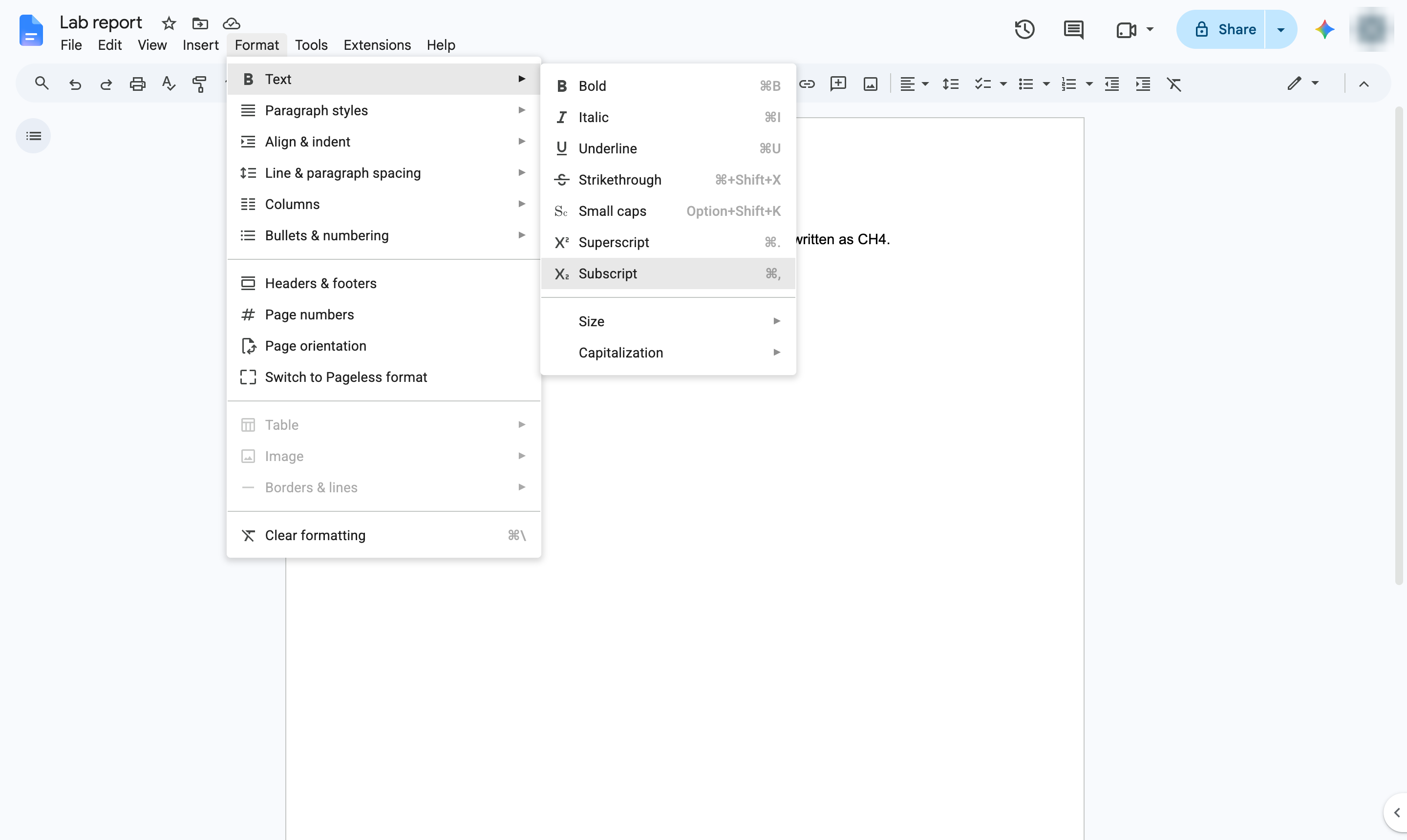Viewport: 1407px width, 840px height.
Task: Select Subscript from the Text submenu
Action: tap(668, 273)
